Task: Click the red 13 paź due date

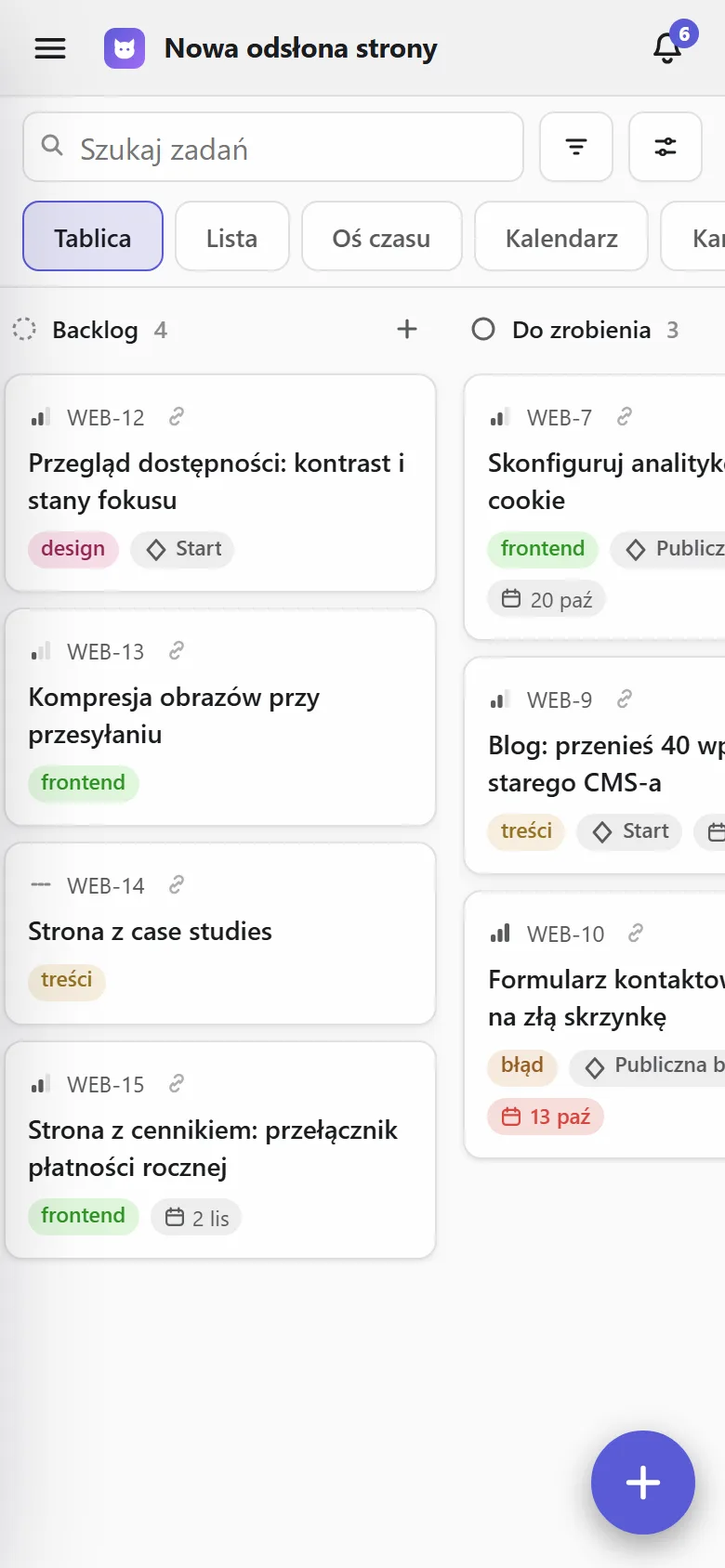Action: pos(547,1117)
